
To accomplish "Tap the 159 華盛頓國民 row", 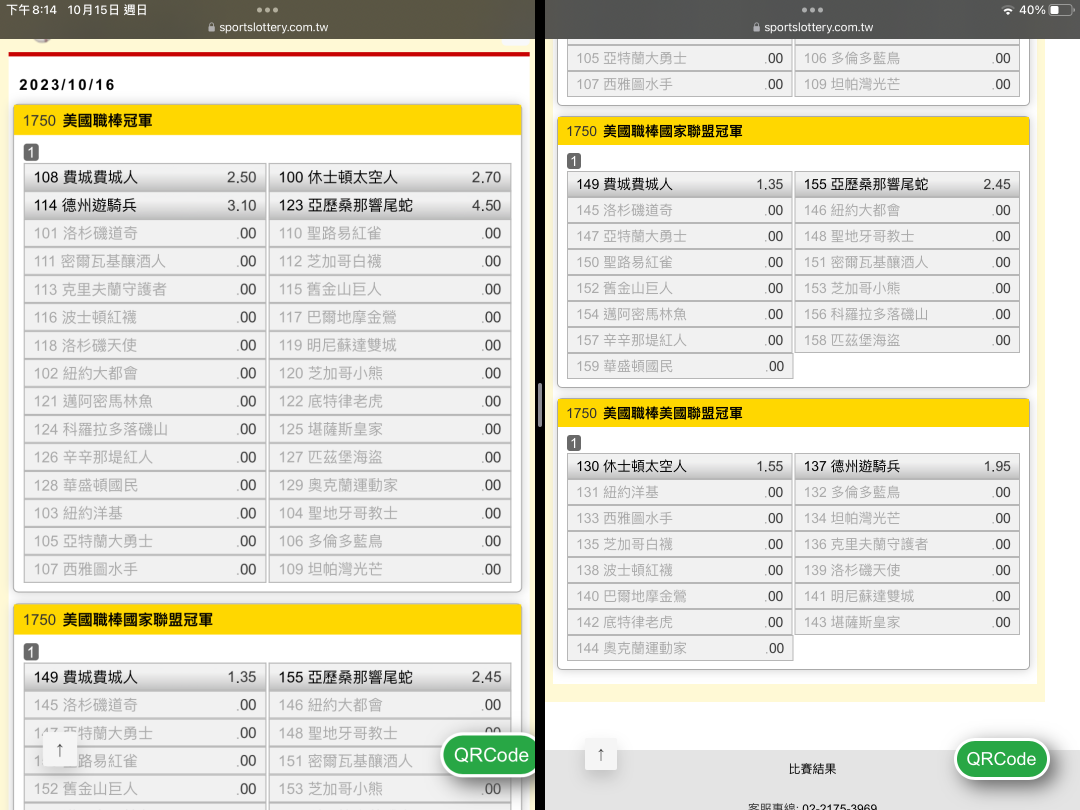I will click(x=680, y=366).
